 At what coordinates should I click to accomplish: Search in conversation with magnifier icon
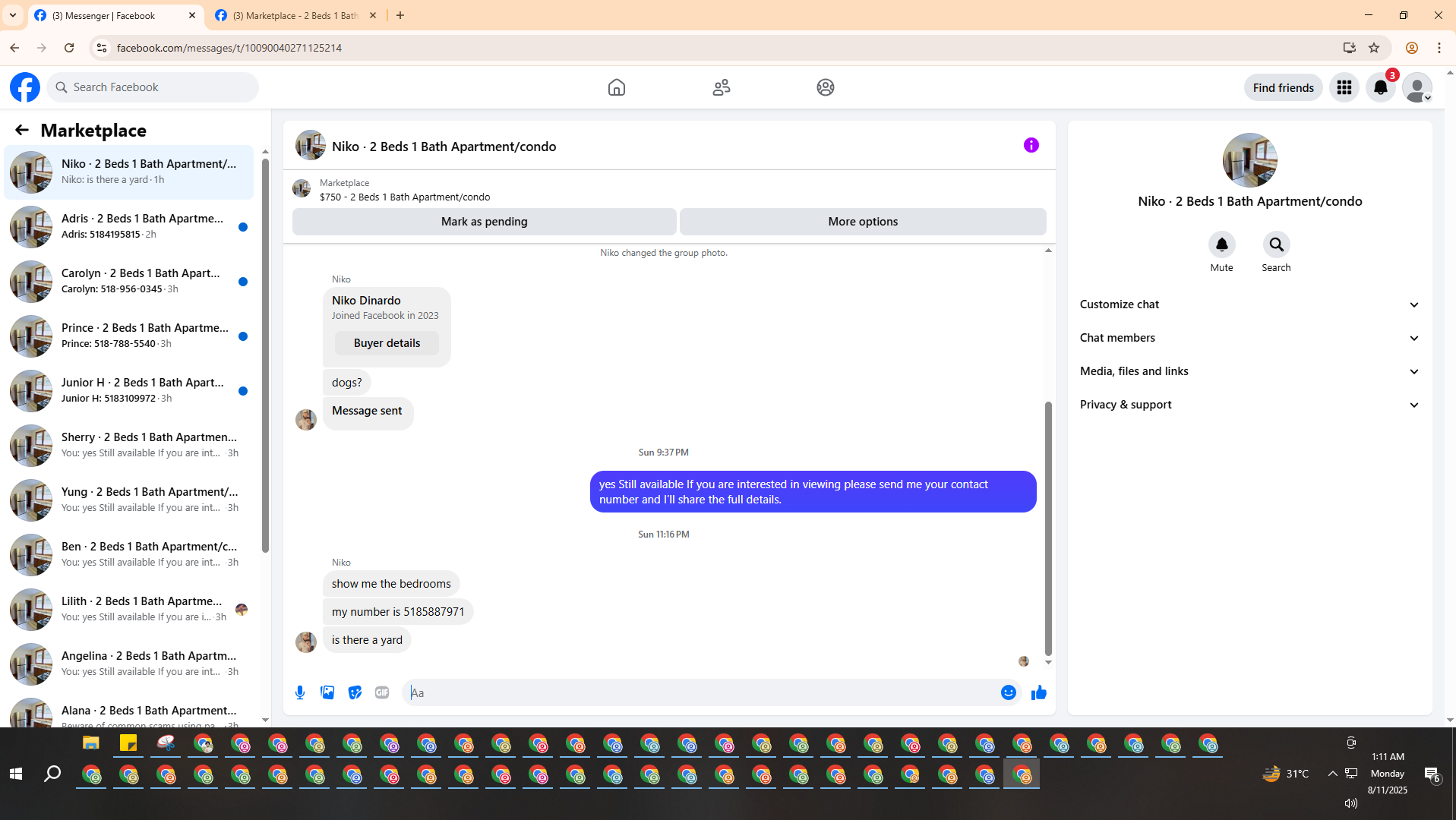[x=1276, y=244]
